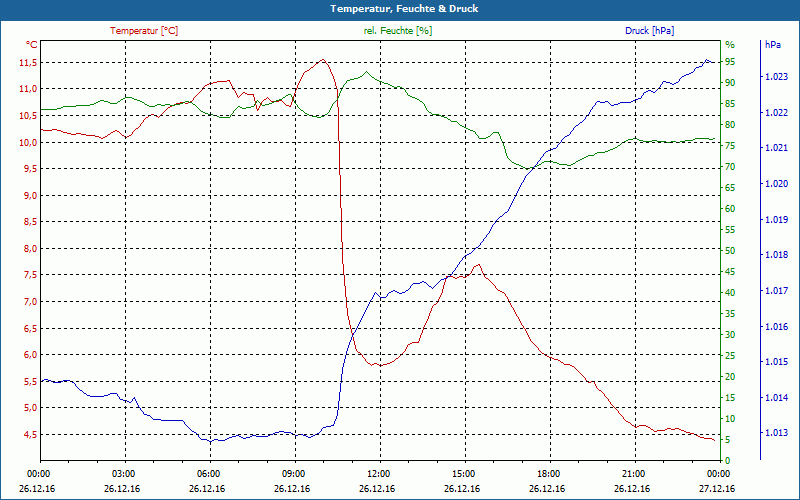Click the "21:00" time axis label

point(634,473)
